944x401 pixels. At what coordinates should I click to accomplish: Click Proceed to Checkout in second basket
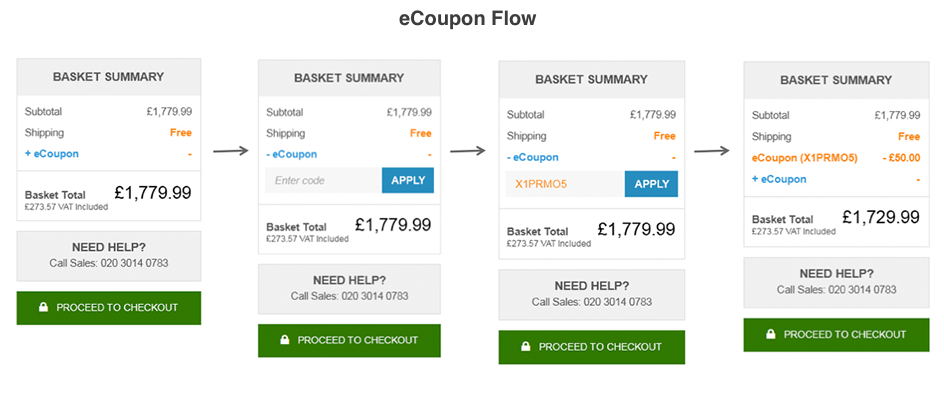point(349,340)
